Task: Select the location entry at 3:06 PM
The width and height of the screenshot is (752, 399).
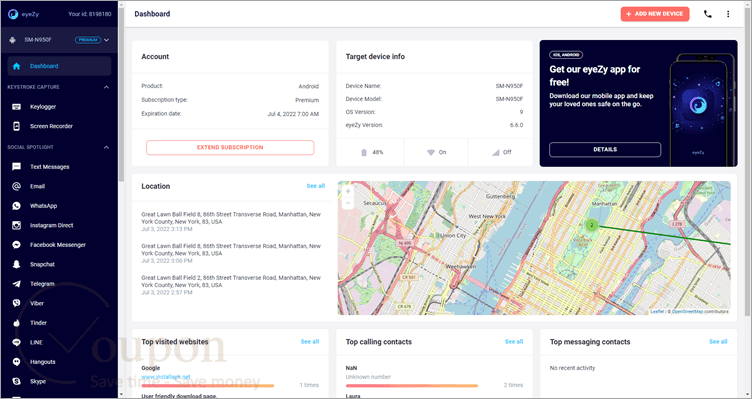Action: click(230, 253)
